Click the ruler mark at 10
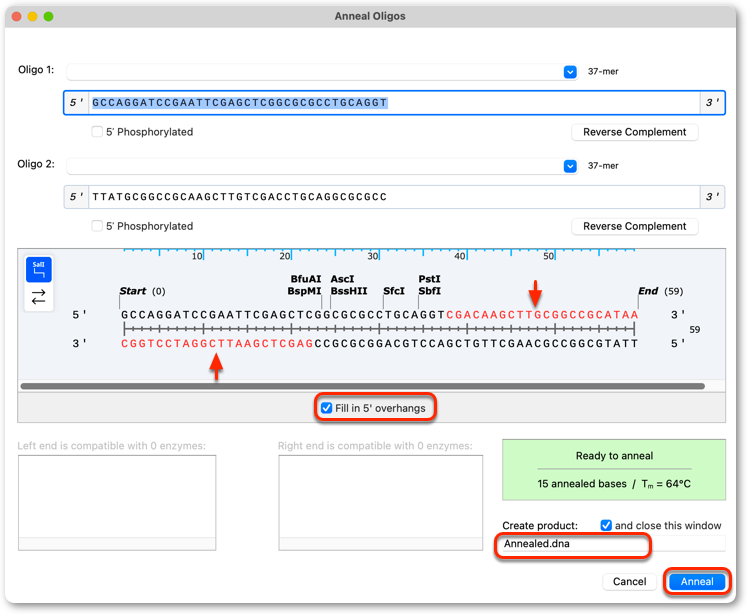Image resolution: width=747 pixels, height=614 pixels. coord(198,256)
